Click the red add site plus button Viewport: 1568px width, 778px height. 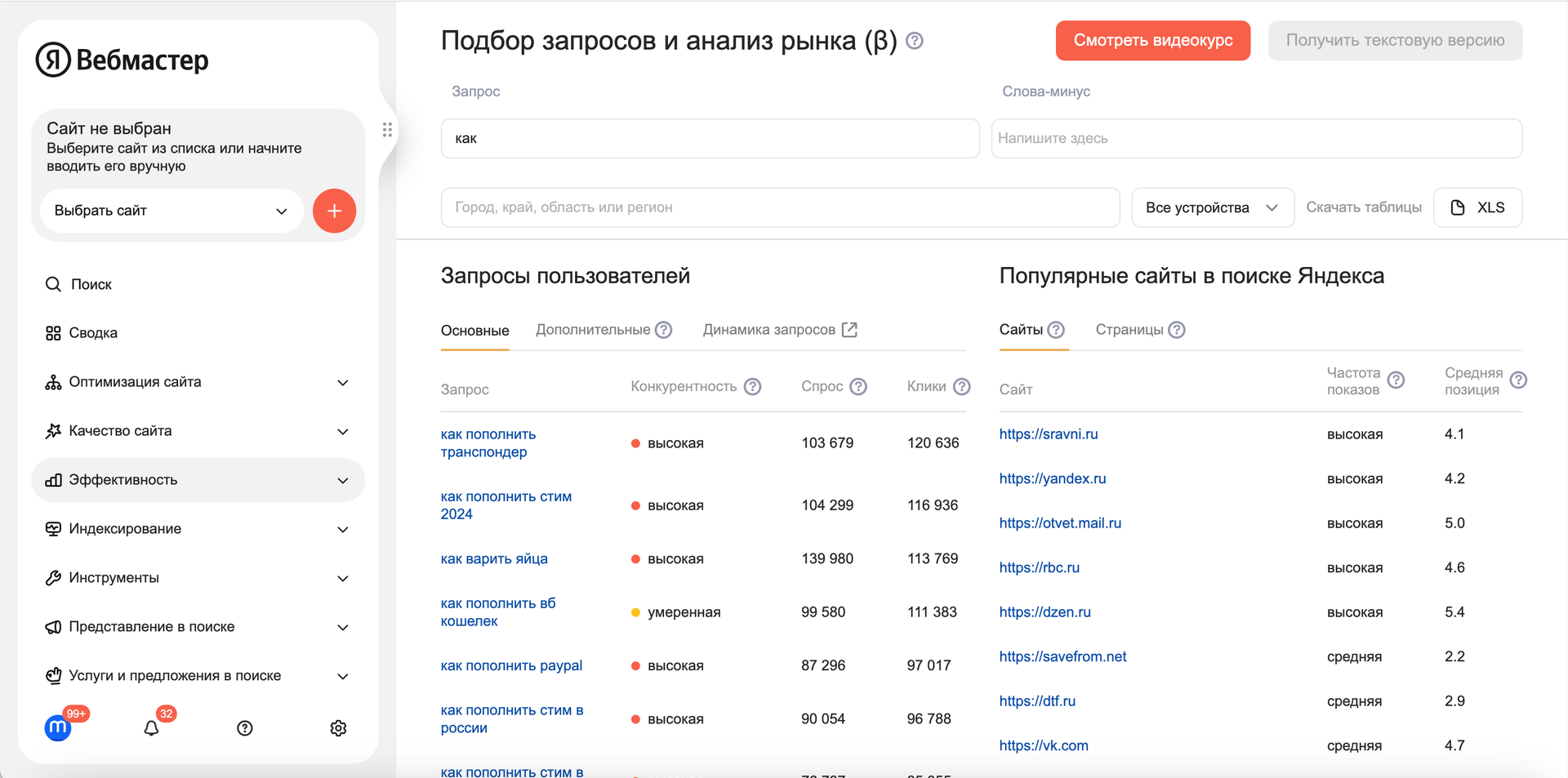(x=334, y=211)
